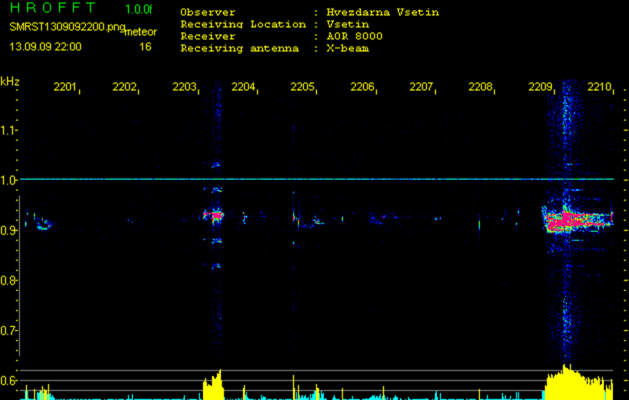Click the meteor count value 16
629x400 pixels.
tap(145, 46)
